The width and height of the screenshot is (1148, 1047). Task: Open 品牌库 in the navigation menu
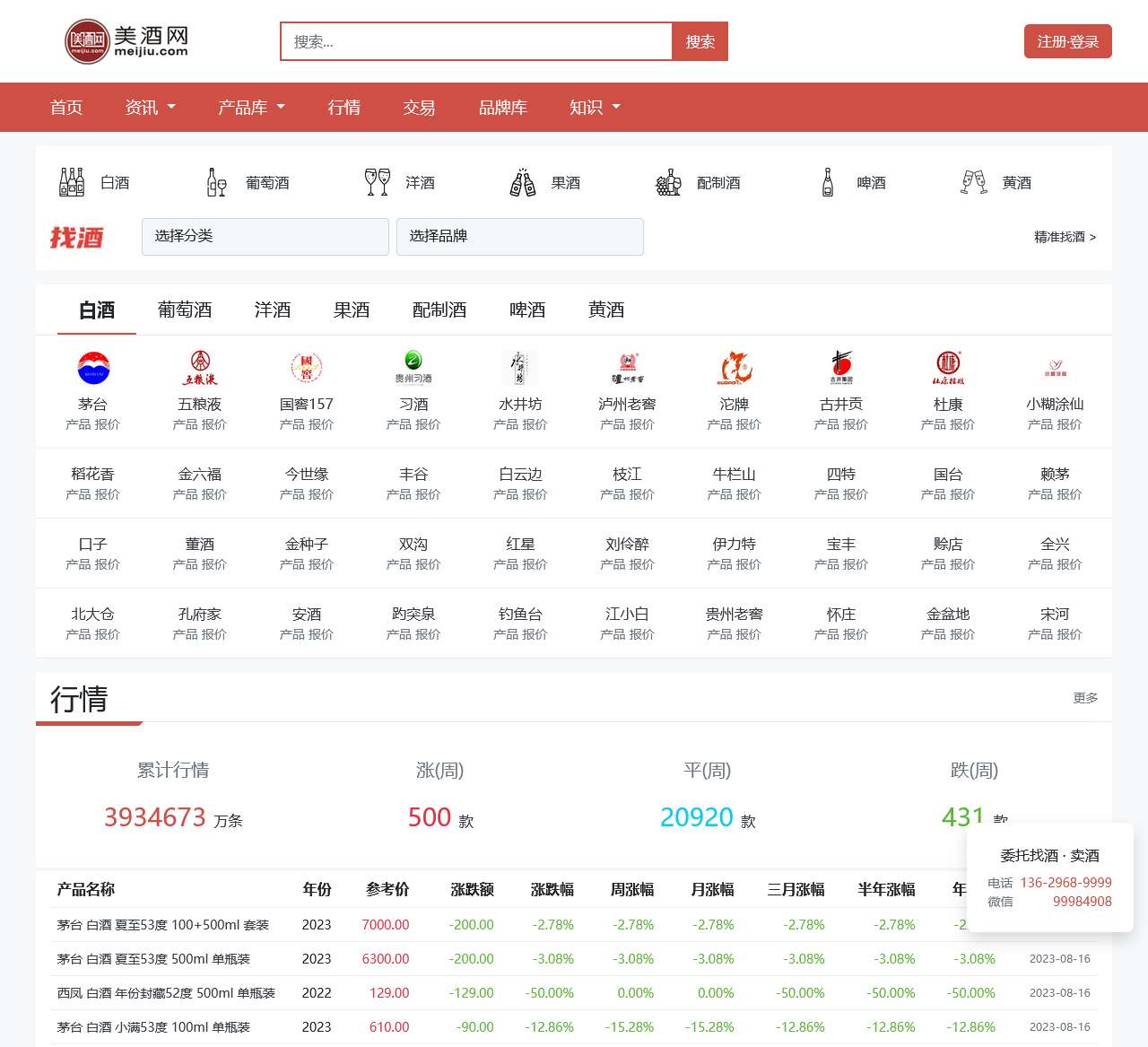503,107
